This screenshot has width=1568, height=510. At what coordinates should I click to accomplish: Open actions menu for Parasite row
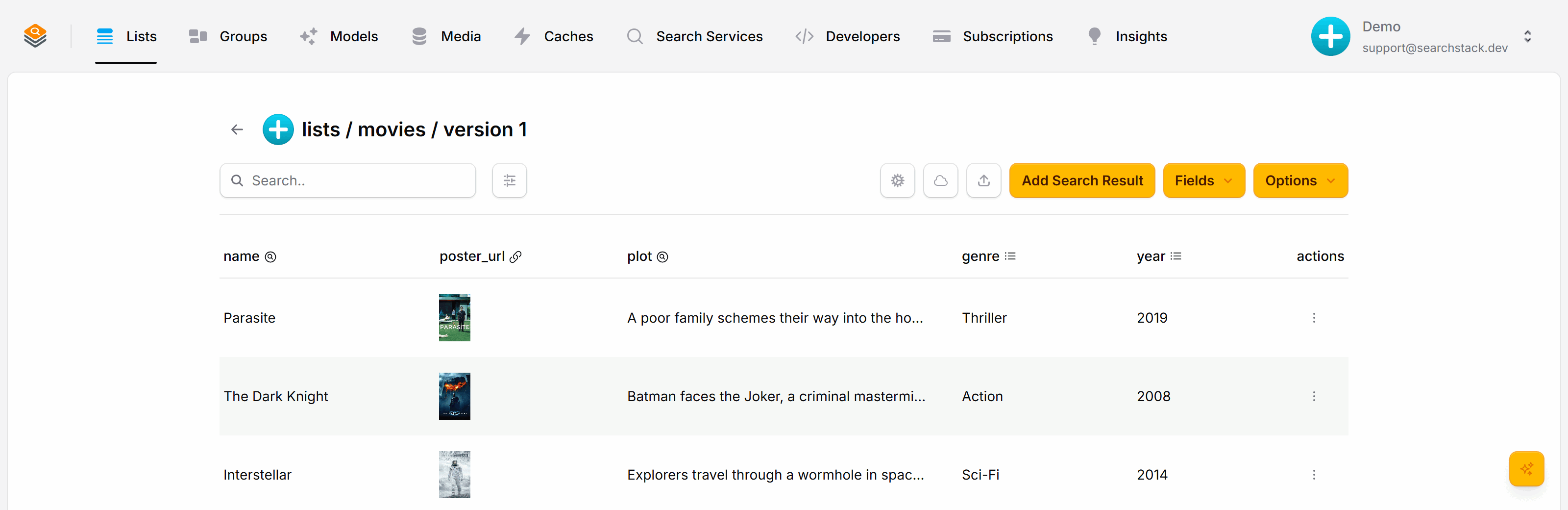[1314, 317]
